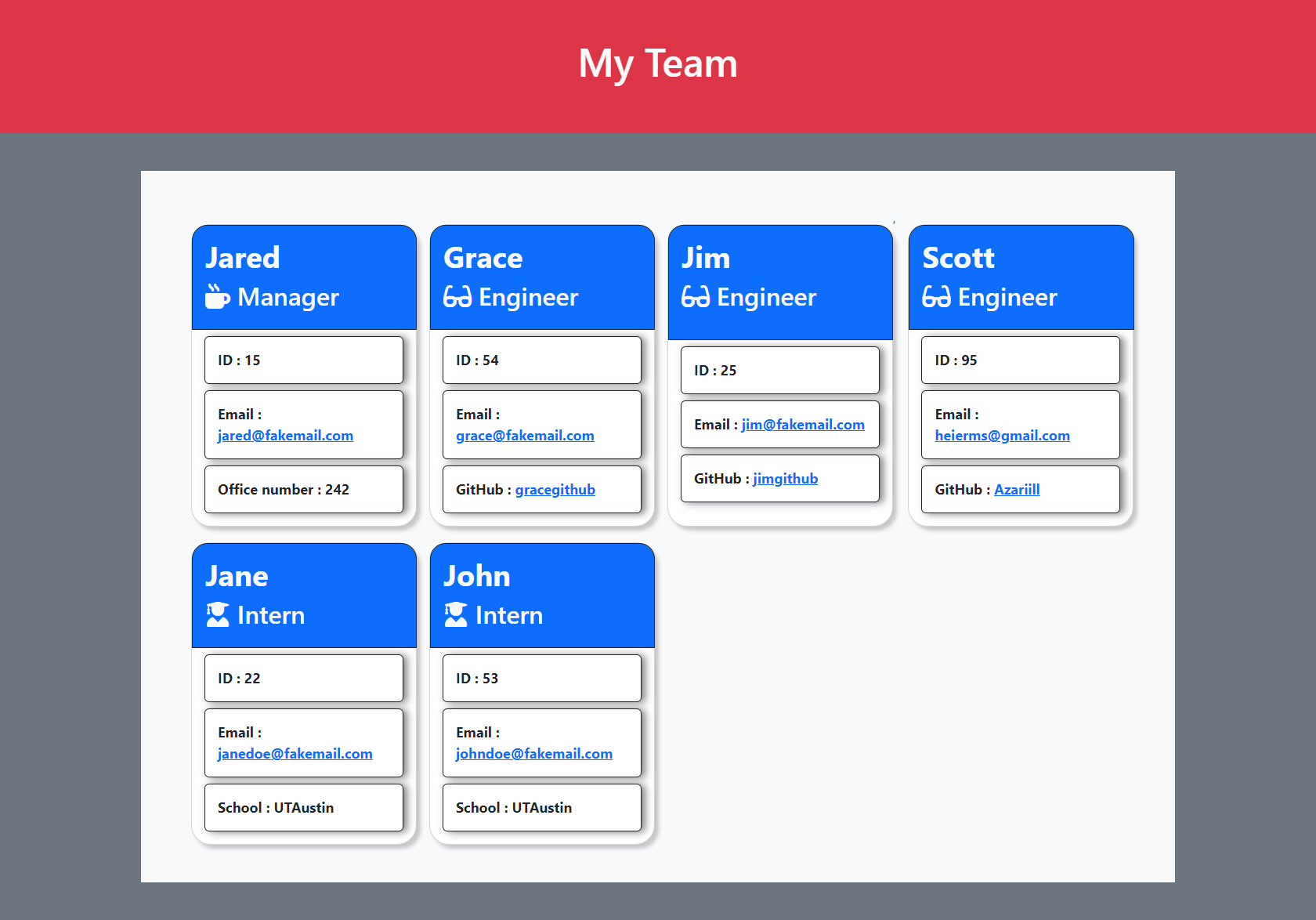This screenshot has height=920, width=1316.
Task: Open the jared@fakemail.com email link
Action: [x=285, y=436]
